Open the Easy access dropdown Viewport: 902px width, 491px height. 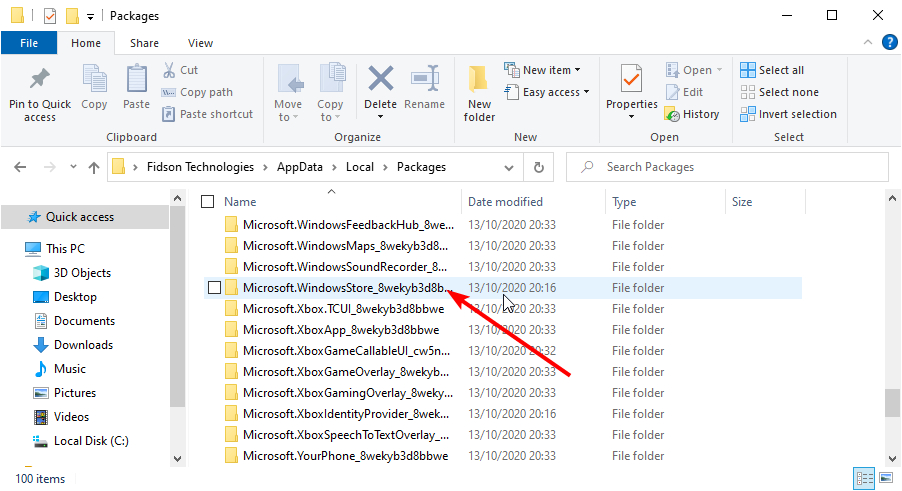click(547, 92)
